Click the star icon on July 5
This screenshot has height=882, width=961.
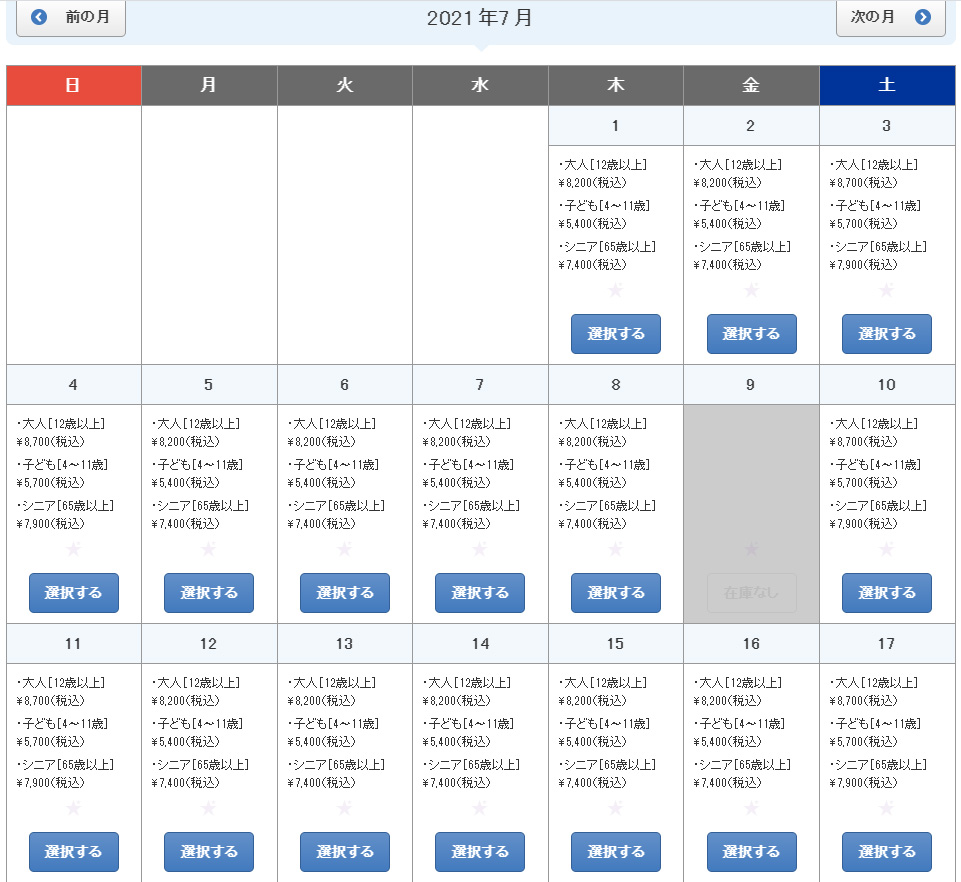coord(208,549)
